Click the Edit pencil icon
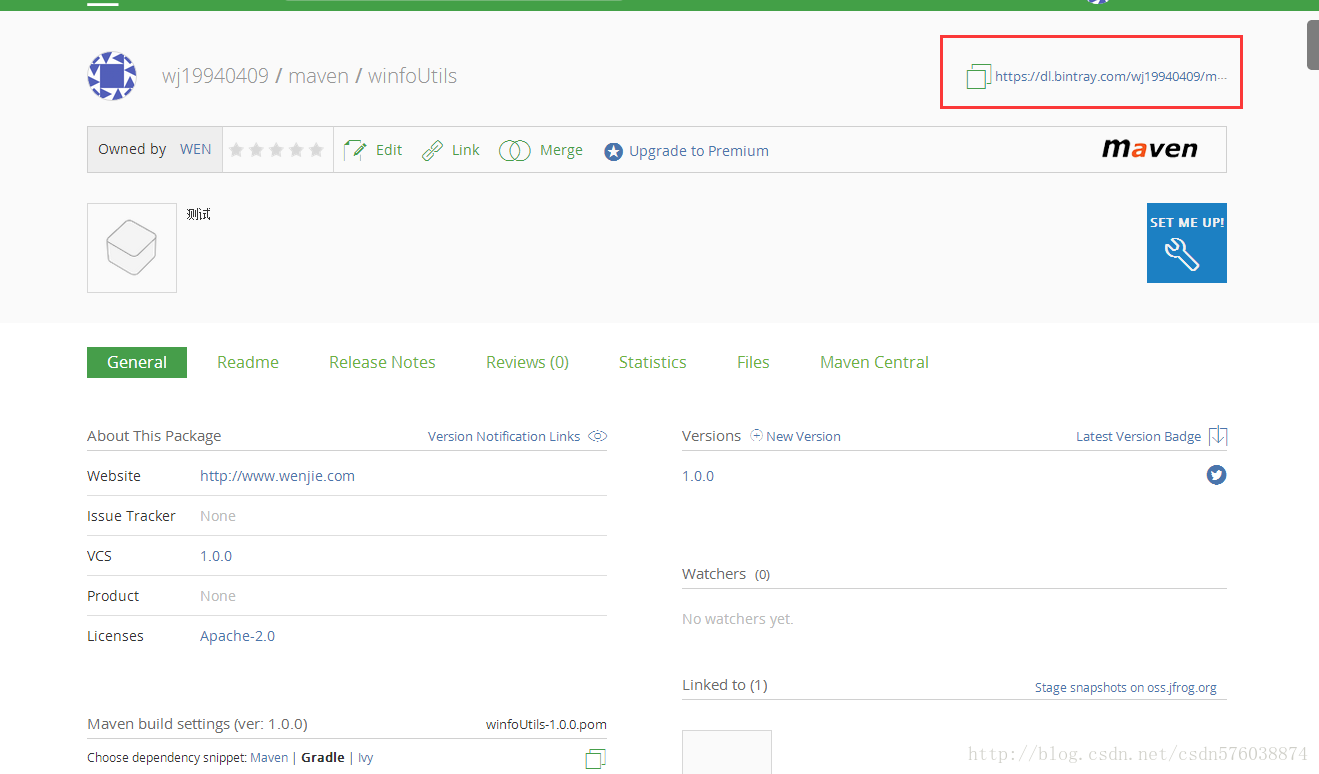The image size is (1319, 774). 355,150
